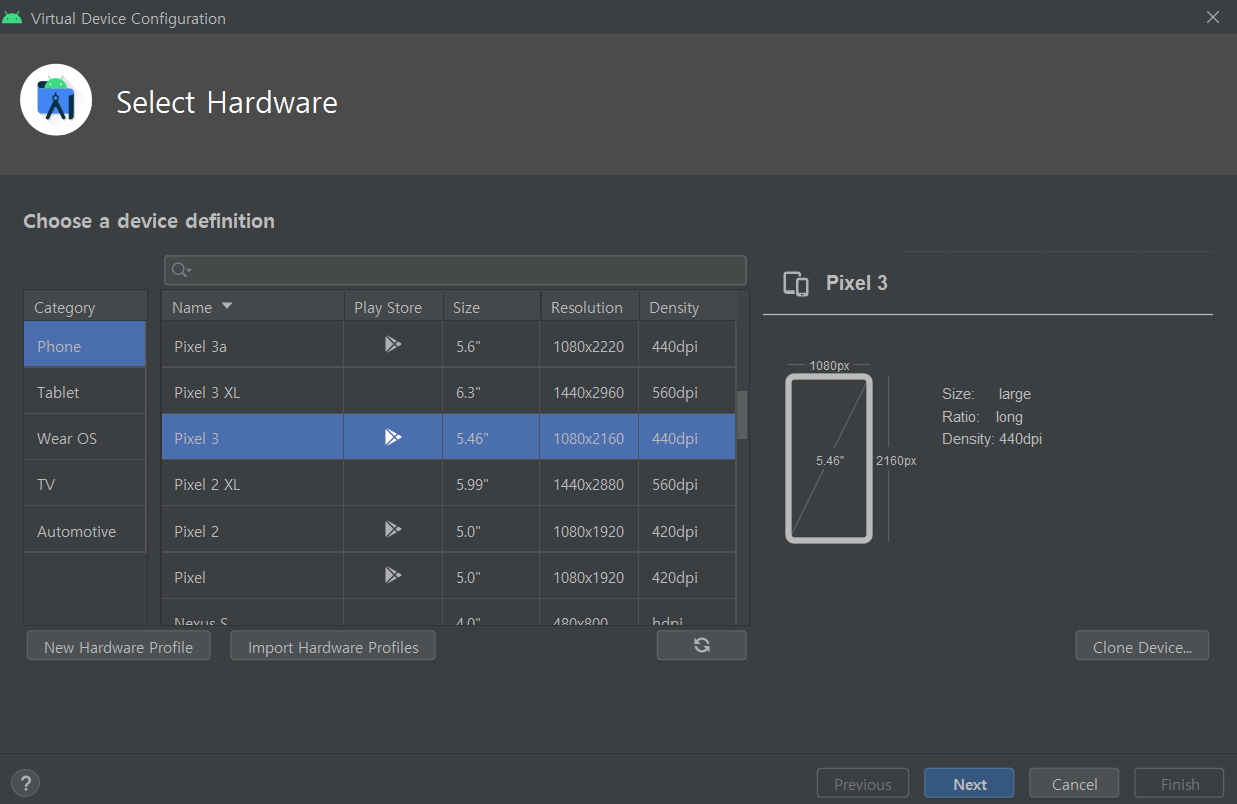Click the Play Store icon in the Pixel row
Screen dimensions: 1237x804
392,575
